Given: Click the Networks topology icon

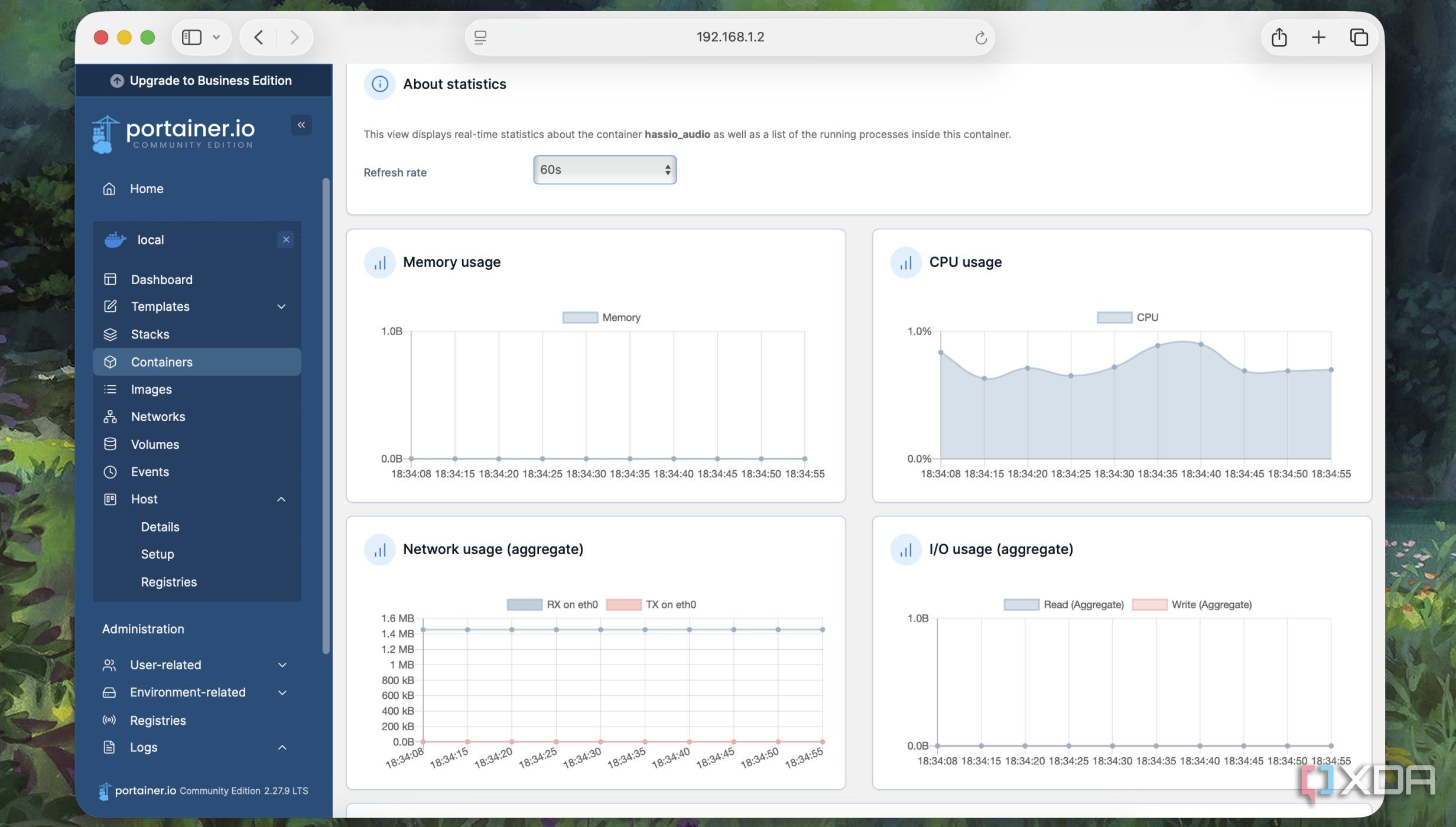Looking at the screenshot, I should pos(110,416).
